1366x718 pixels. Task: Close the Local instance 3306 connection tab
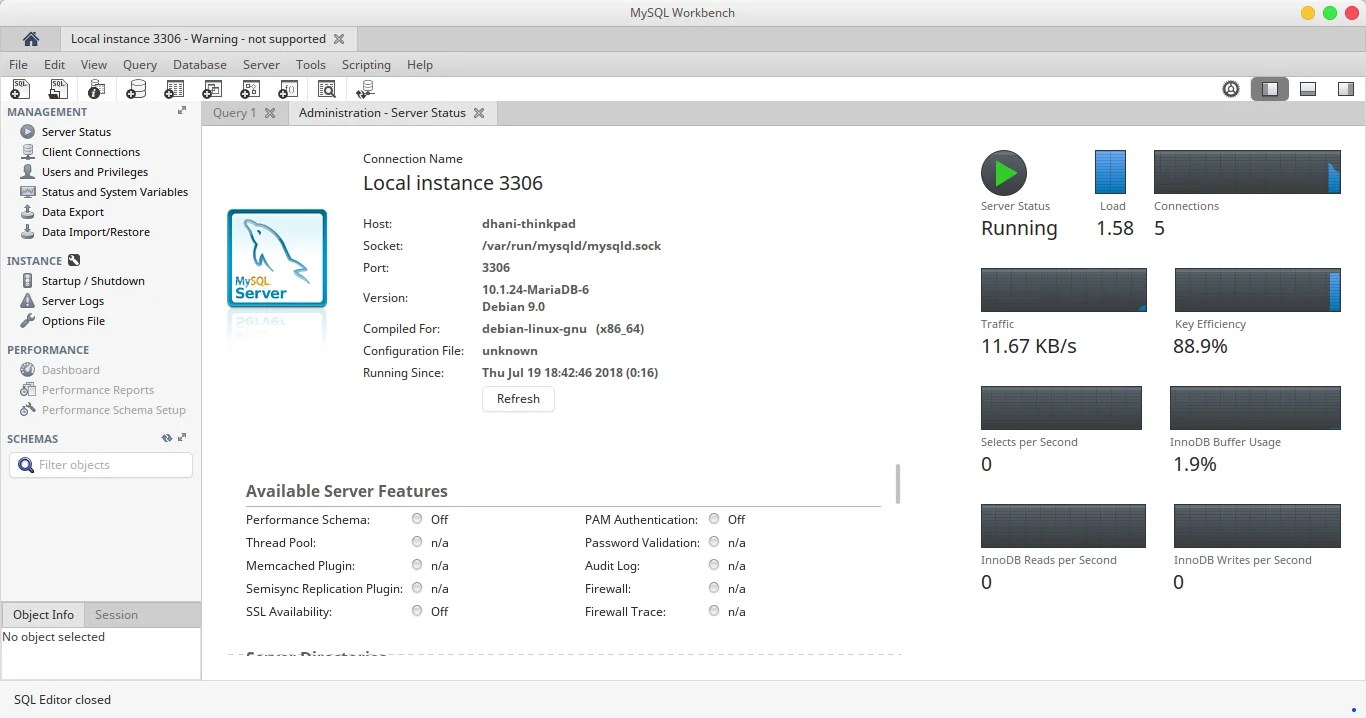click(x=339, y=39)
